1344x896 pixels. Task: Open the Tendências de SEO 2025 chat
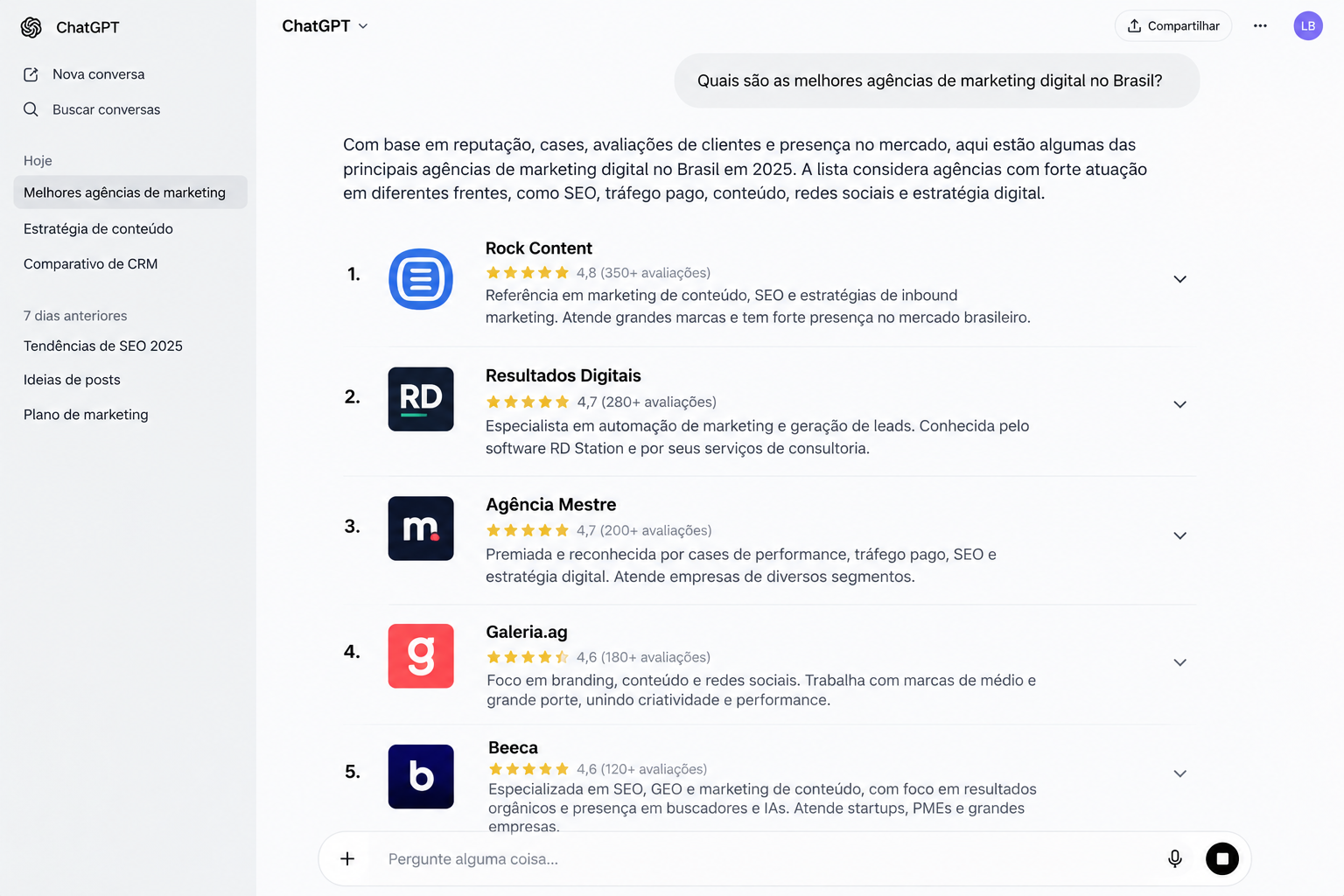(103, 346)
